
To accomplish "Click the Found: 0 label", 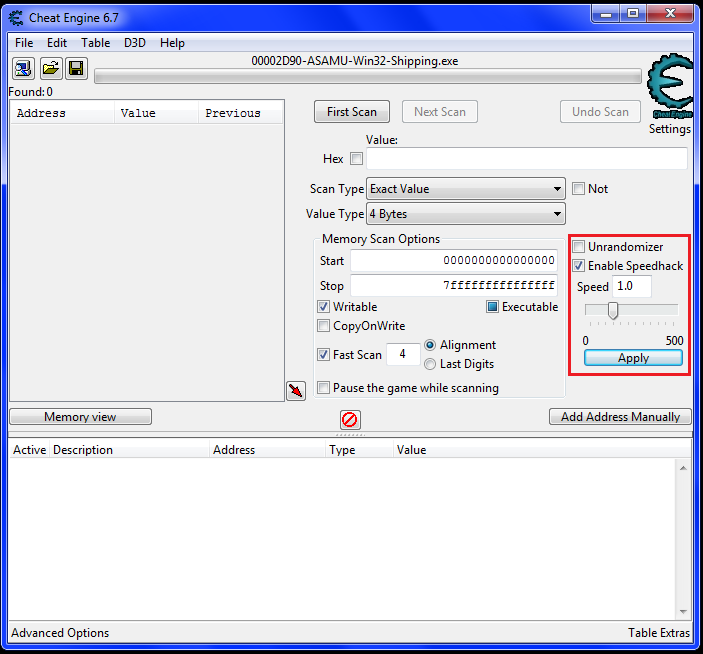I will point(30,92).
